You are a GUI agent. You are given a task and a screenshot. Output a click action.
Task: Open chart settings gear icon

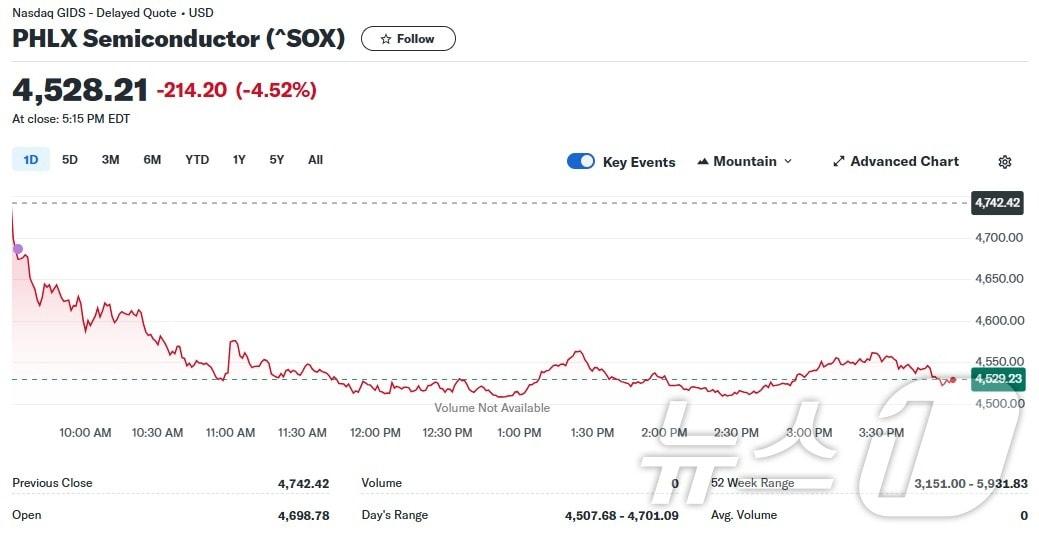1005,162
